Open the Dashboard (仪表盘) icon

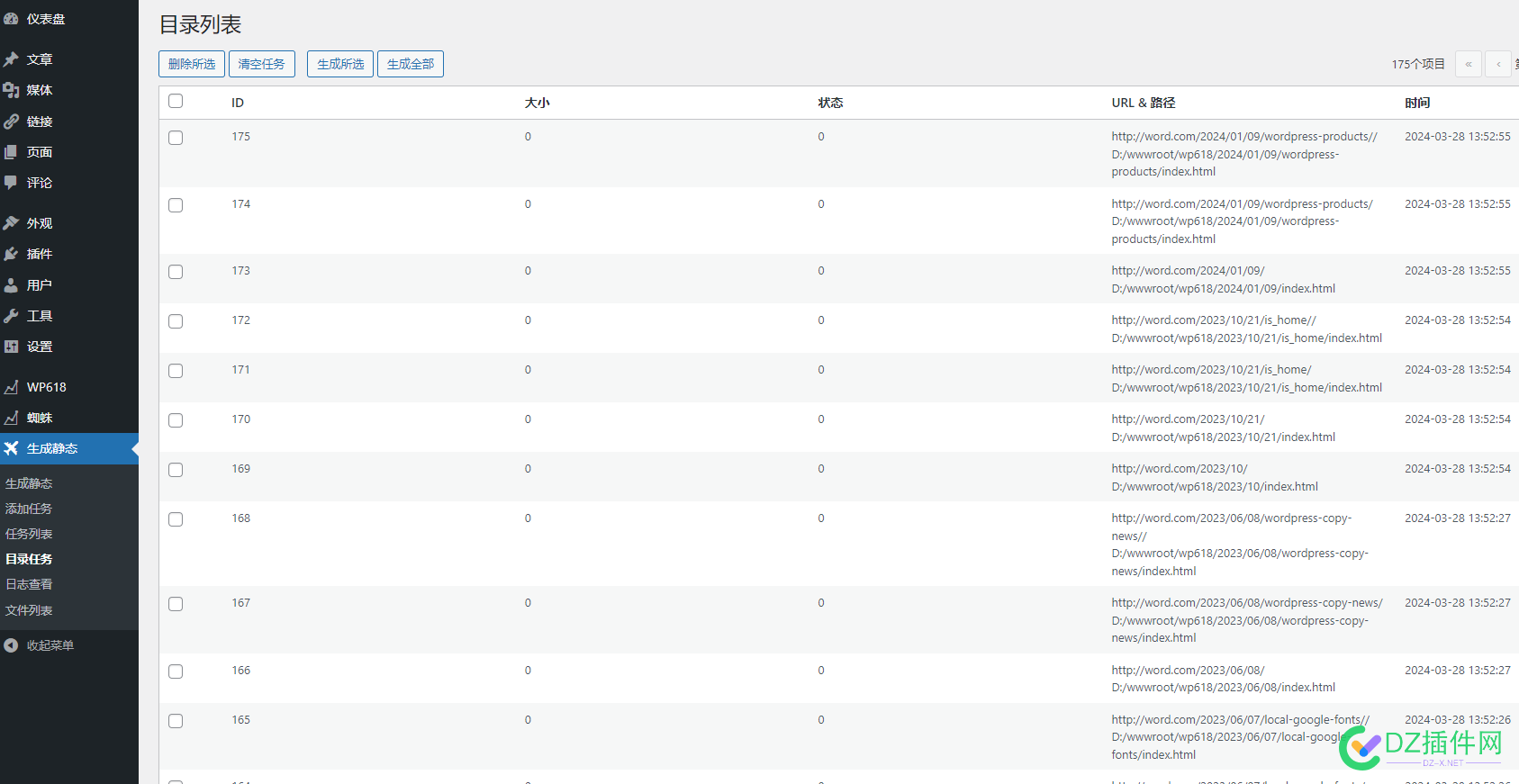tap(11, 18)
